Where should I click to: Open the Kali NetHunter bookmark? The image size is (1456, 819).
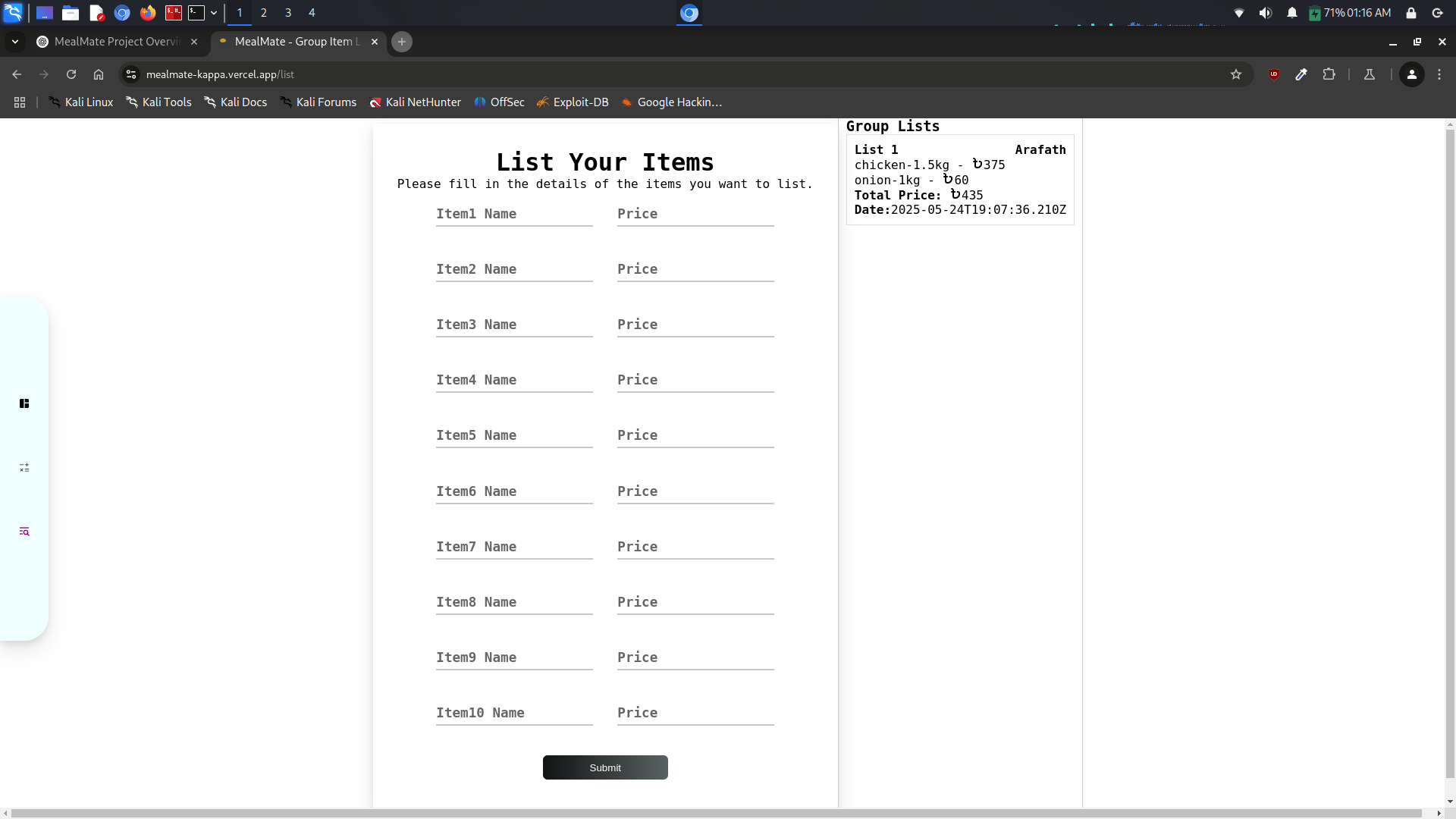pos(416,102)
